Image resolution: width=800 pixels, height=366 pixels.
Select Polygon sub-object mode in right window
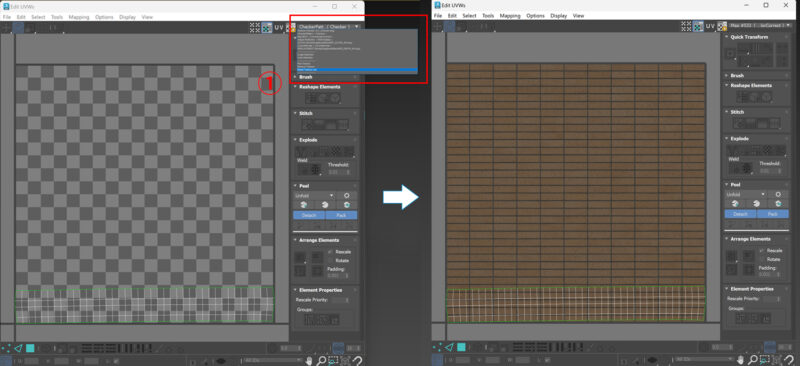pyautogui.click(x=461, y=348)
